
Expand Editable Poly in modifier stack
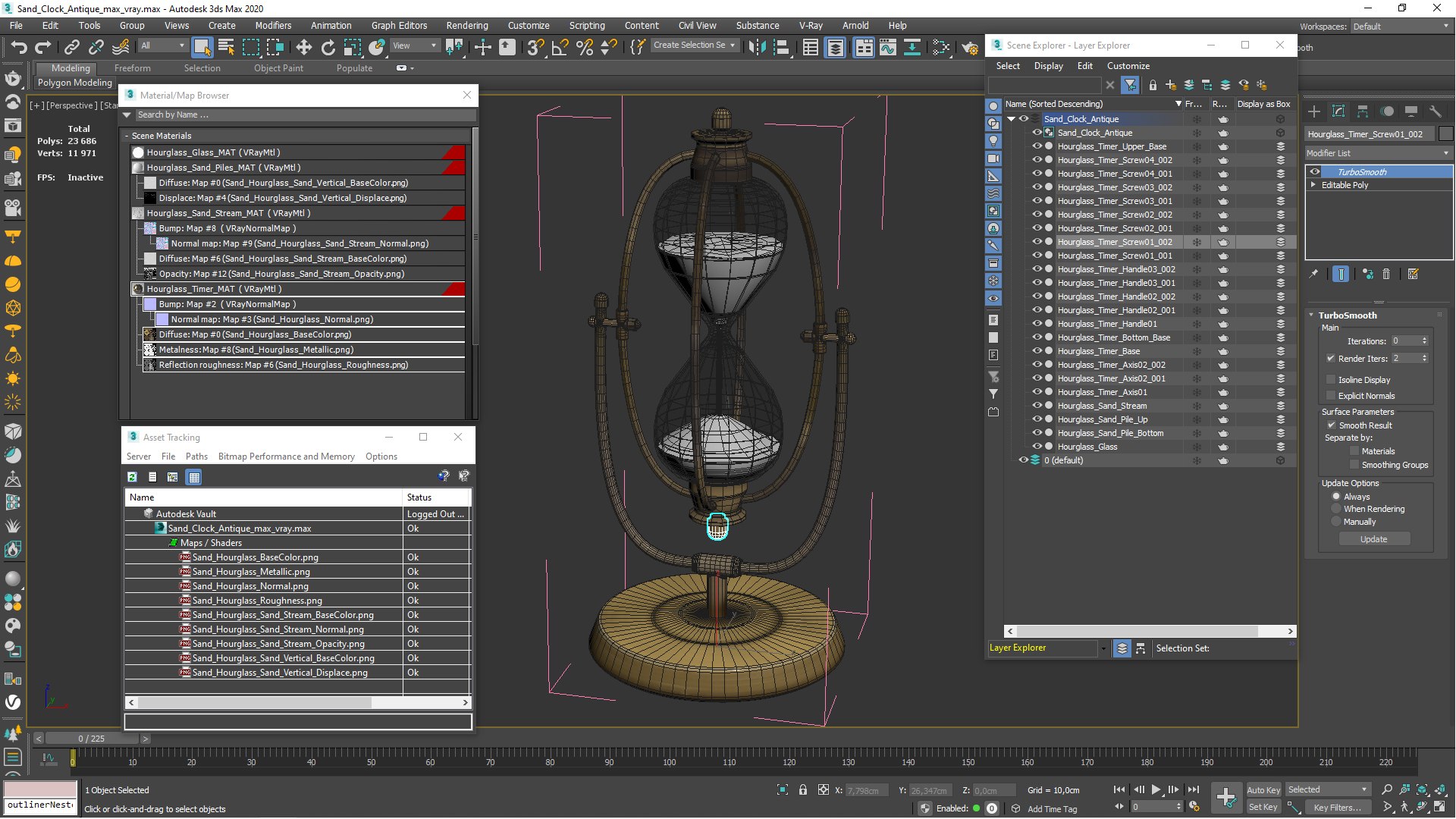1313,185
